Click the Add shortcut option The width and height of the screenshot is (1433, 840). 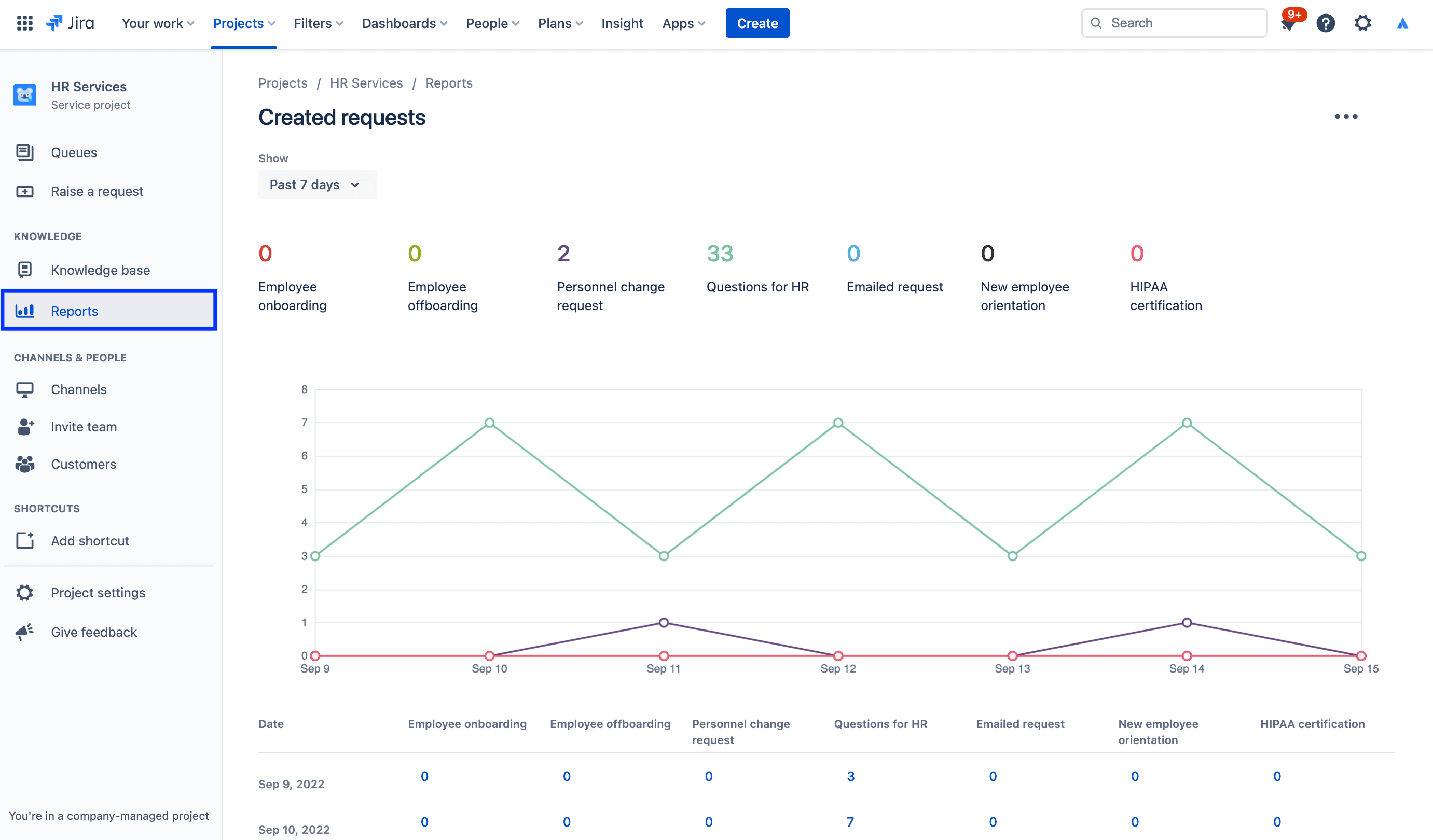click(x=90, y=540)
